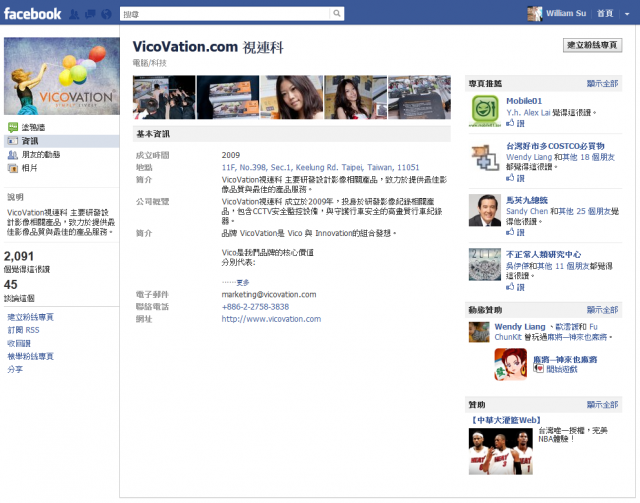This screenshot has height=503, width=640.
Task: Click the address link 11F, No.398 Keelung Rd
Action: click(320, 167)
